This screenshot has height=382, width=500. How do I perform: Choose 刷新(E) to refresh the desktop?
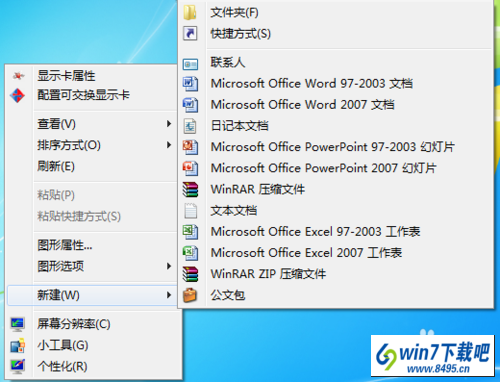click(56, 166)
